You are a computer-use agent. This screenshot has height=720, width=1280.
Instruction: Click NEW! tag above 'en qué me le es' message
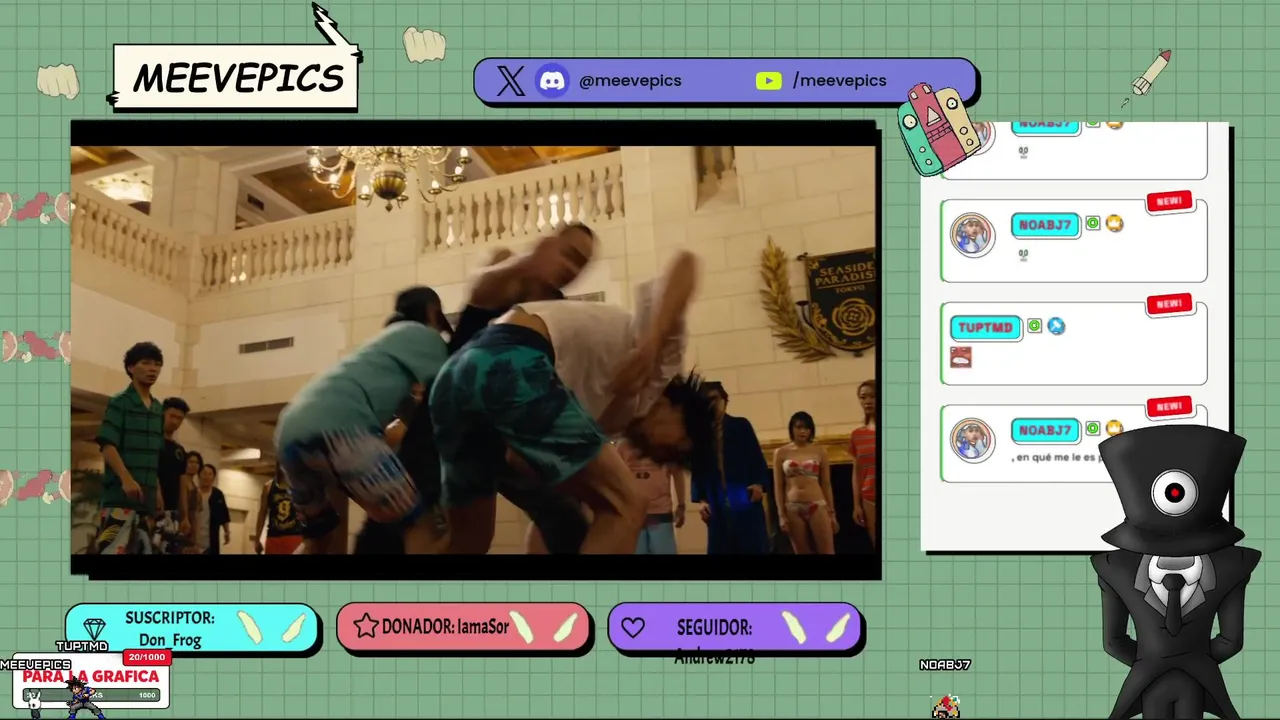1169,406
